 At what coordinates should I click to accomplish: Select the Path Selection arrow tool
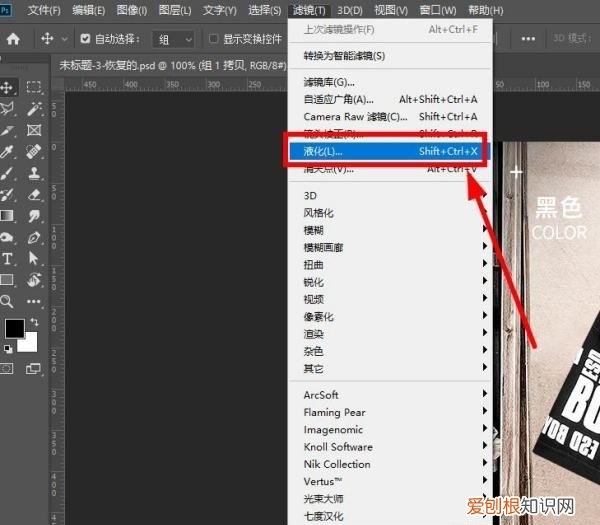34,259
